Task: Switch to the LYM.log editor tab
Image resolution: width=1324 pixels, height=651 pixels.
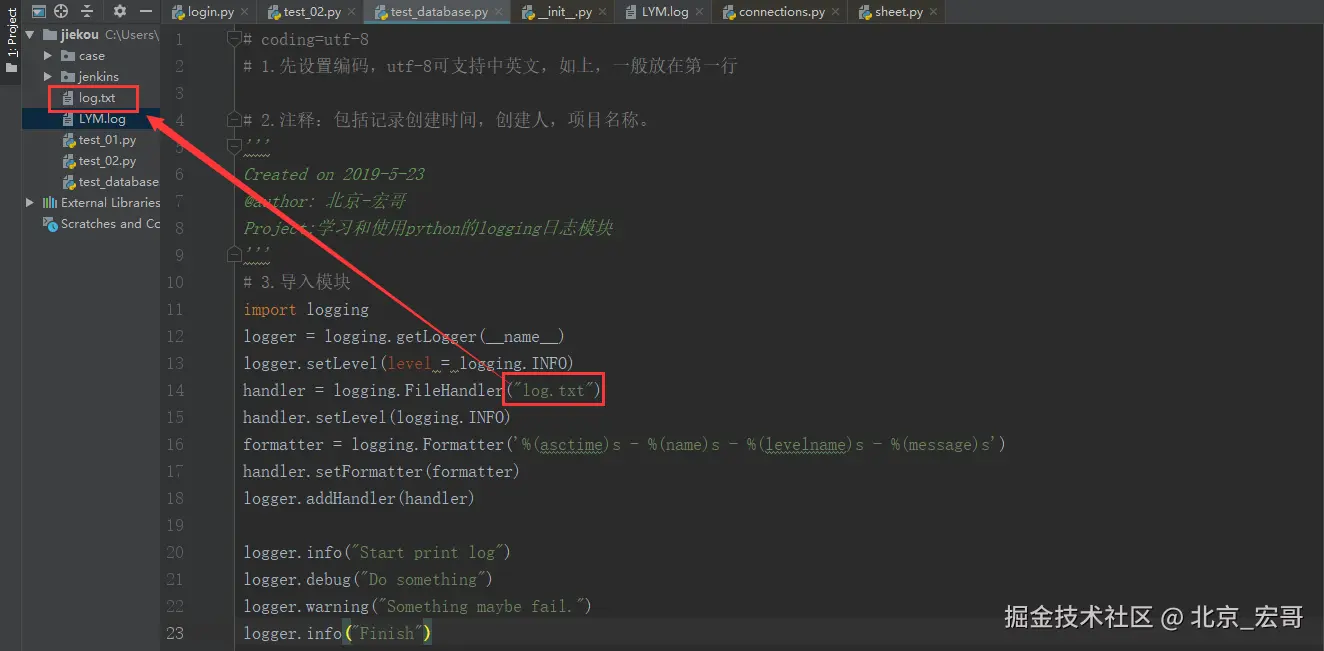Action: pos(665,12)
